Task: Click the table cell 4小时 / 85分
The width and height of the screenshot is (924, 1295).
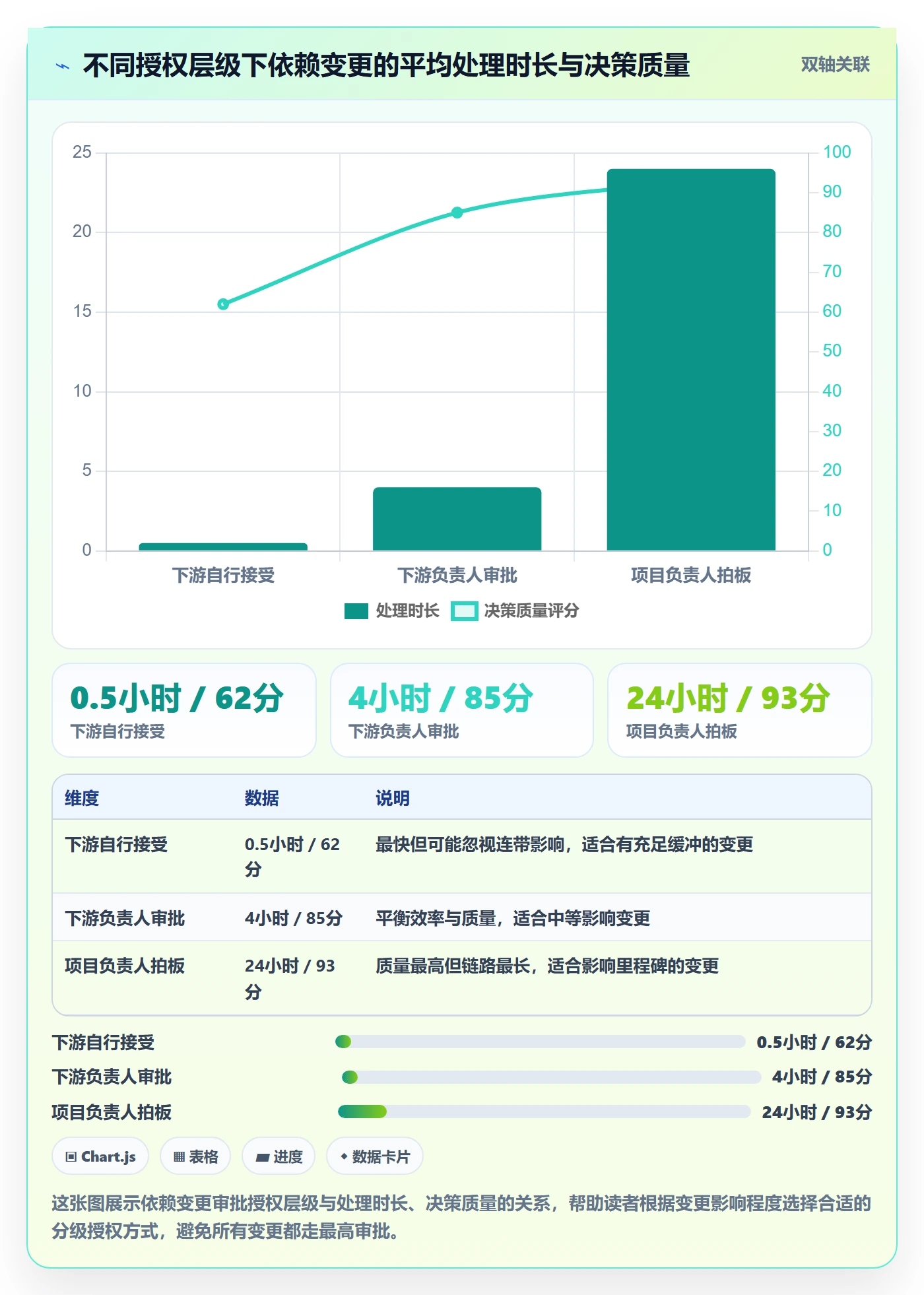Action: pos(294,918)
